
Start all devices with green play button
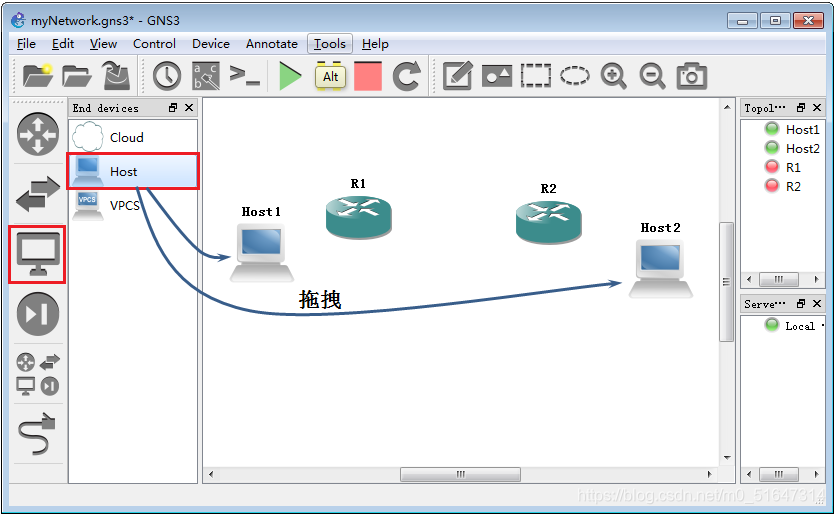(290, 76)
